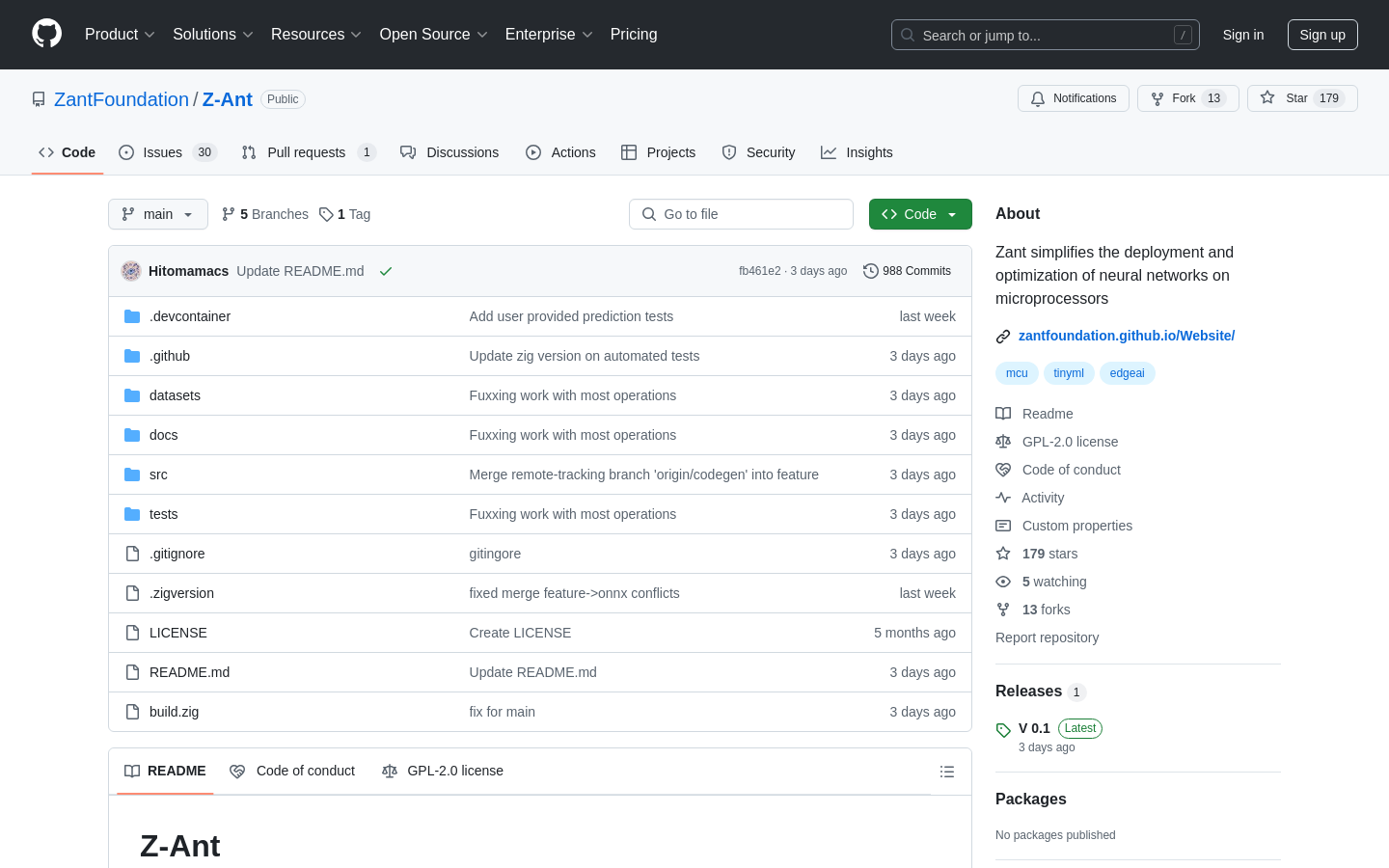This screenshot has width=1389, height=868.
Task: Expand the Solutions menu
Action: (213, 34)
